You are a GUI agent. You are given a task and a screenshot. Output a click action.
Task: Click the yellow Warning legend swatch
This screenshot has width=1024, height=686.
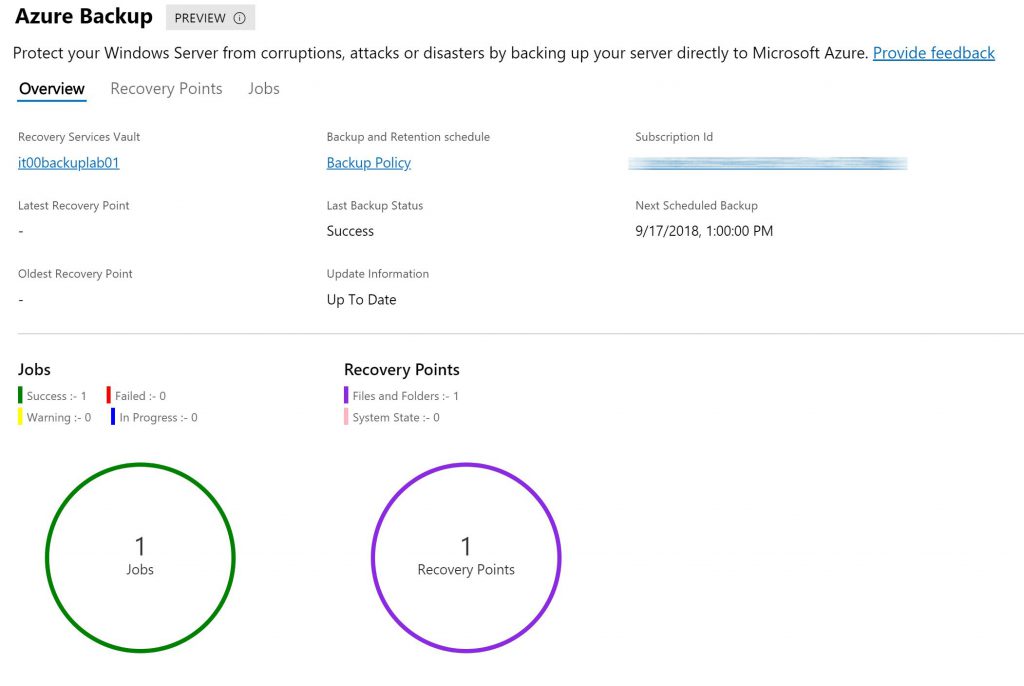point(20,417)
